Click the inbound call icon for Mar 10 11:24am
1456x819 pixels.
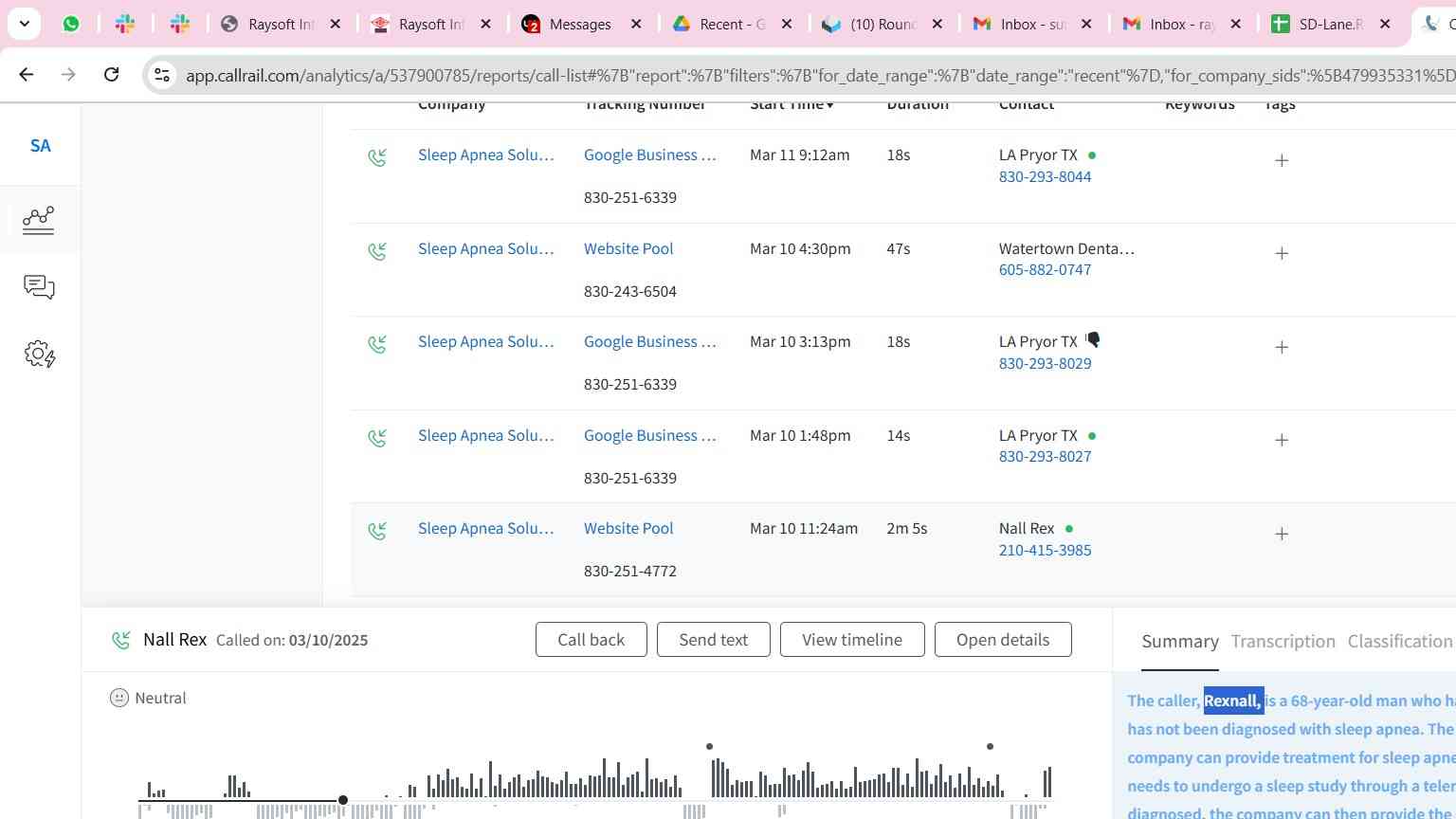point(377,531)
